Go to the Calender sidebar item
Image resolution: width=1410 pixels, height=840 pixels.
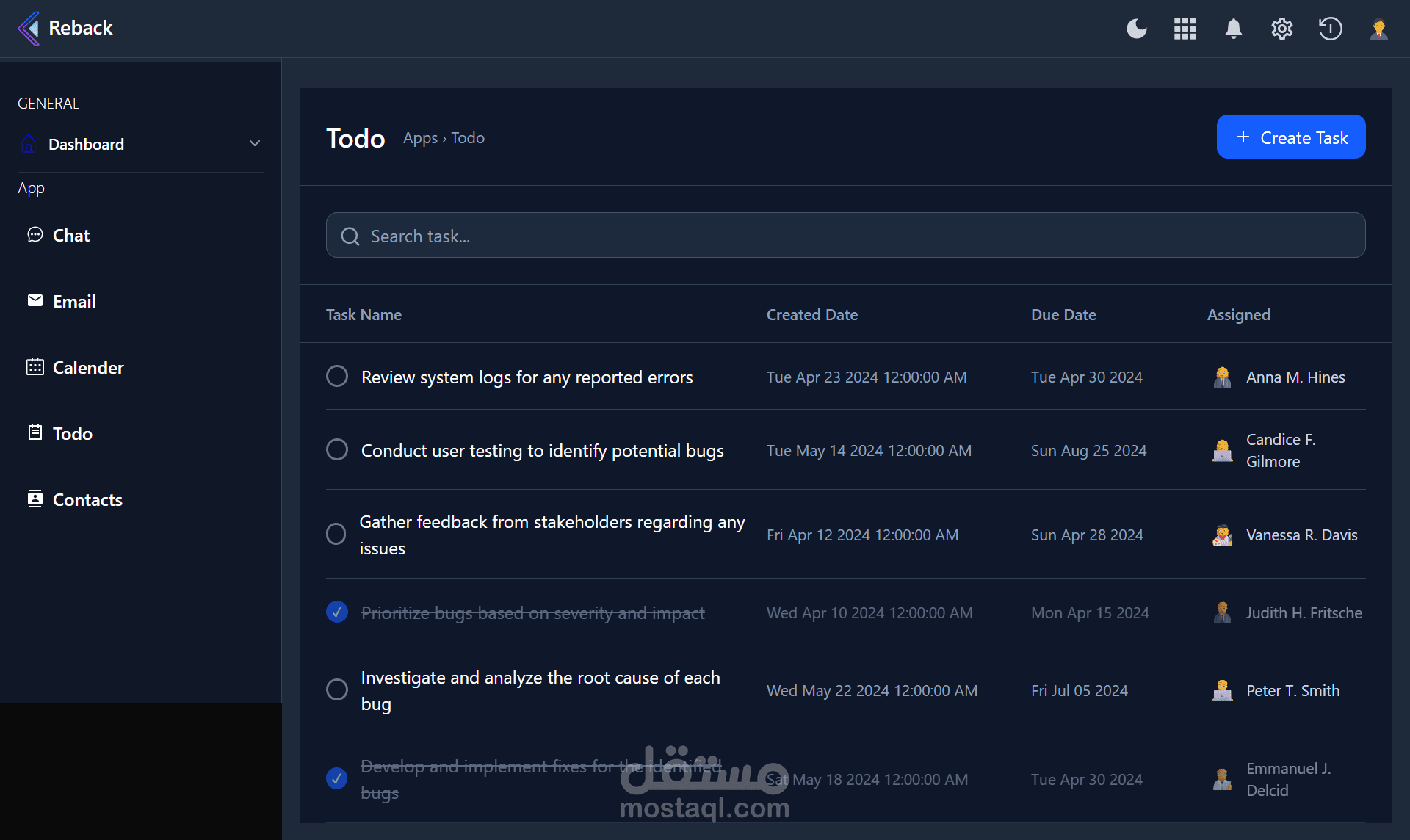coord(87,368)
